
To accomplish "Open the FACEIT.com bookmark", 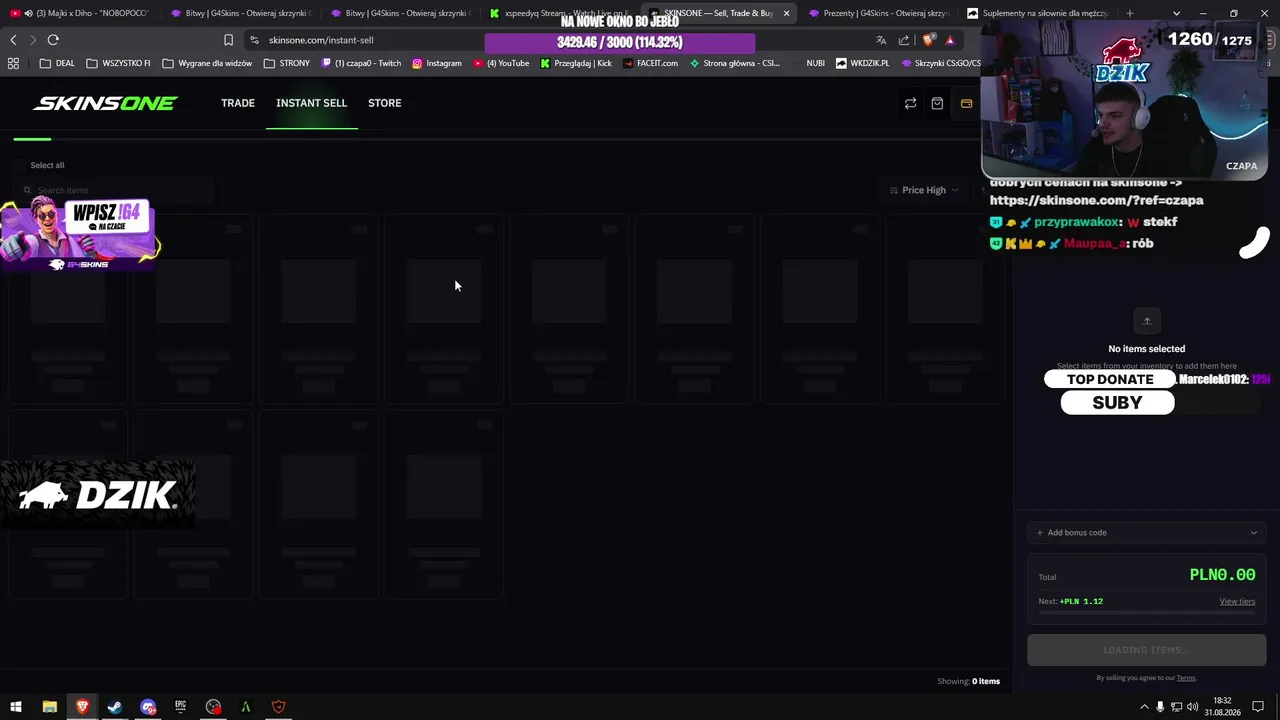I will pos(650,63).
